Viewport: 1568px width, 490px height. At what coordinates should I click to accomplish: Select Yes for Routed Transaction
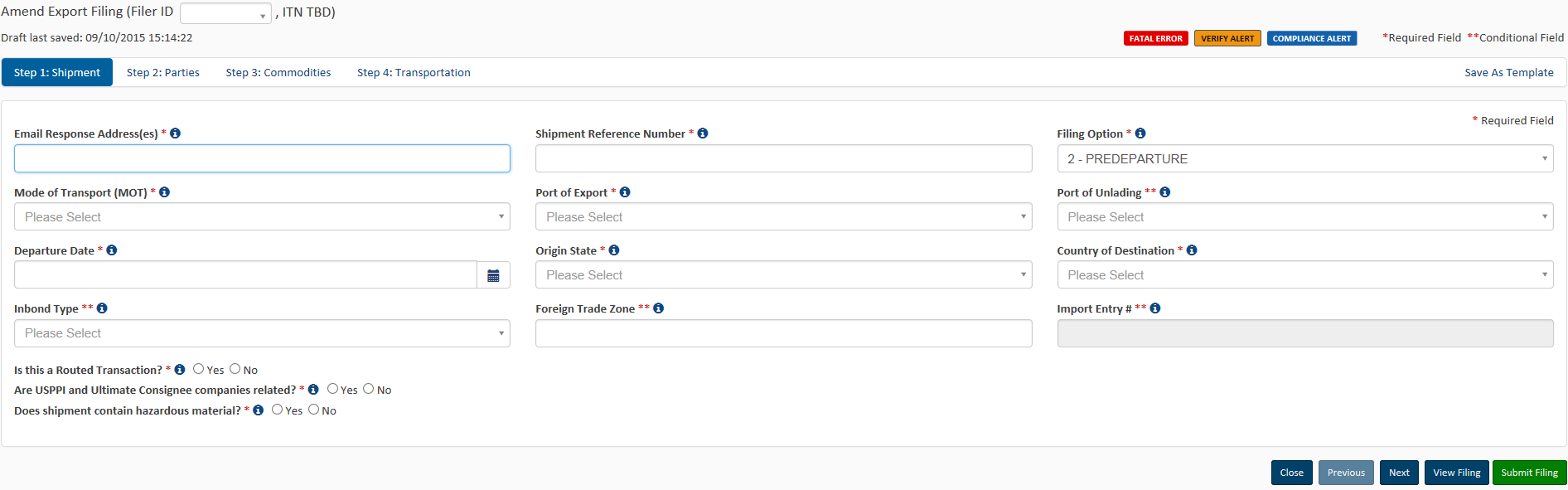pos(199,369)
